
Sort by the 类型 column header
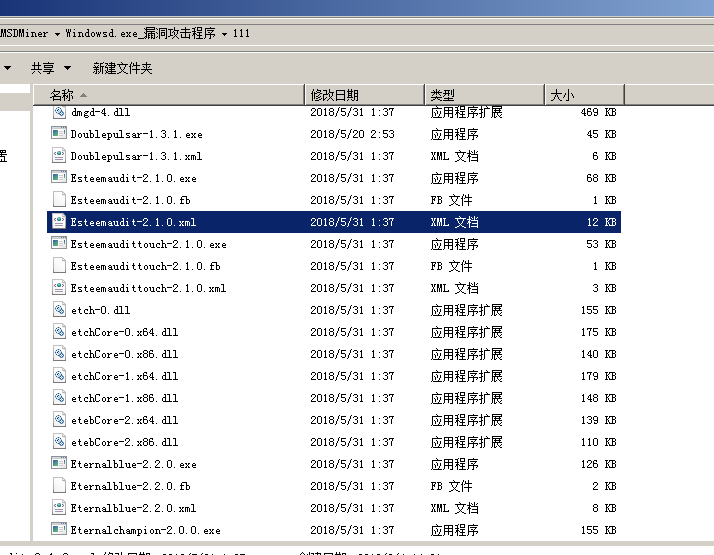[x=484, y=95]
